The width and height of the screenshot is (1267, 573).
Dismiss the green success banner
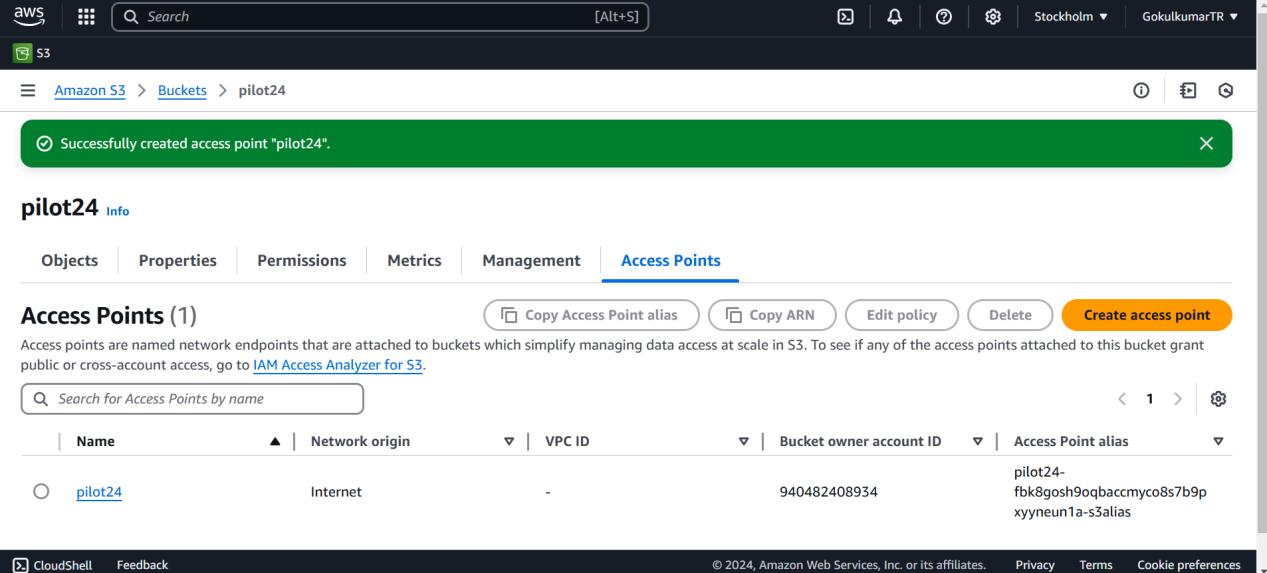(1206, 143)
